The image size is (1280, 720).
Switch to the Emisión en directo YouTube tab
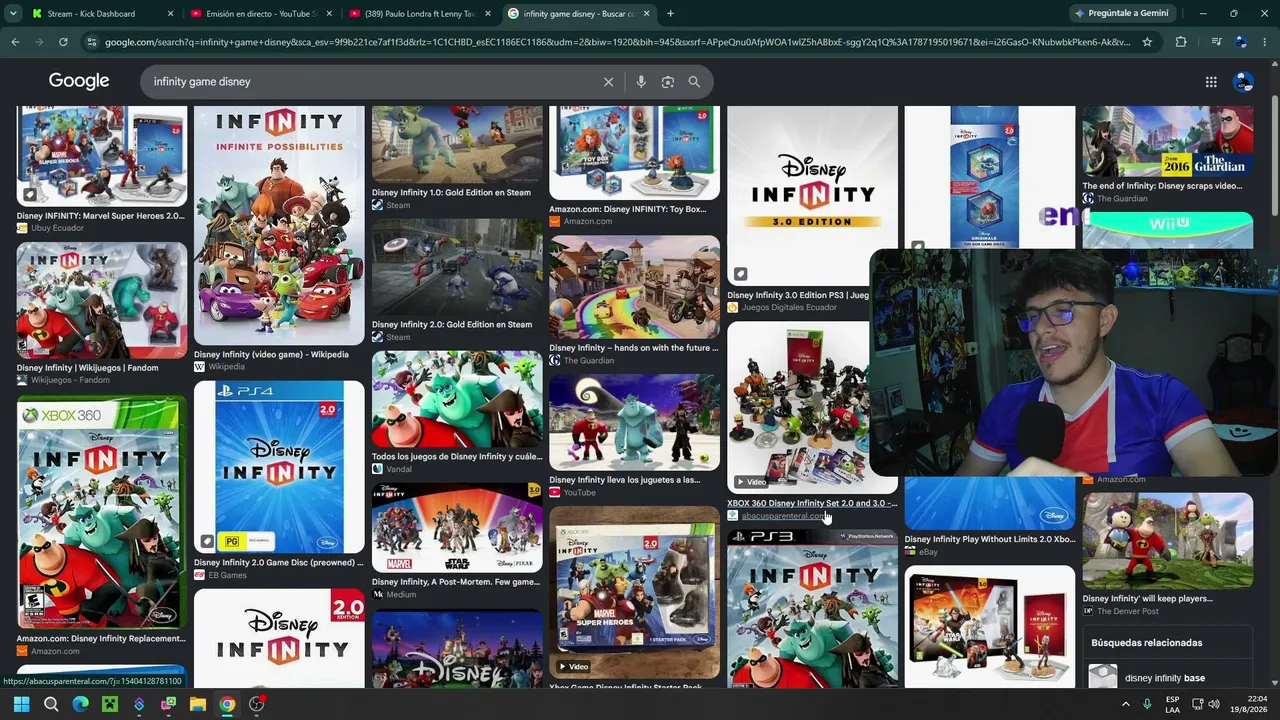point(260,13)
